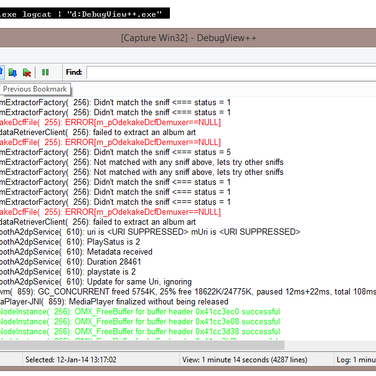Focus the Find text field
The width and height of the screenshot is (376, 376).
tap(231, 72)
